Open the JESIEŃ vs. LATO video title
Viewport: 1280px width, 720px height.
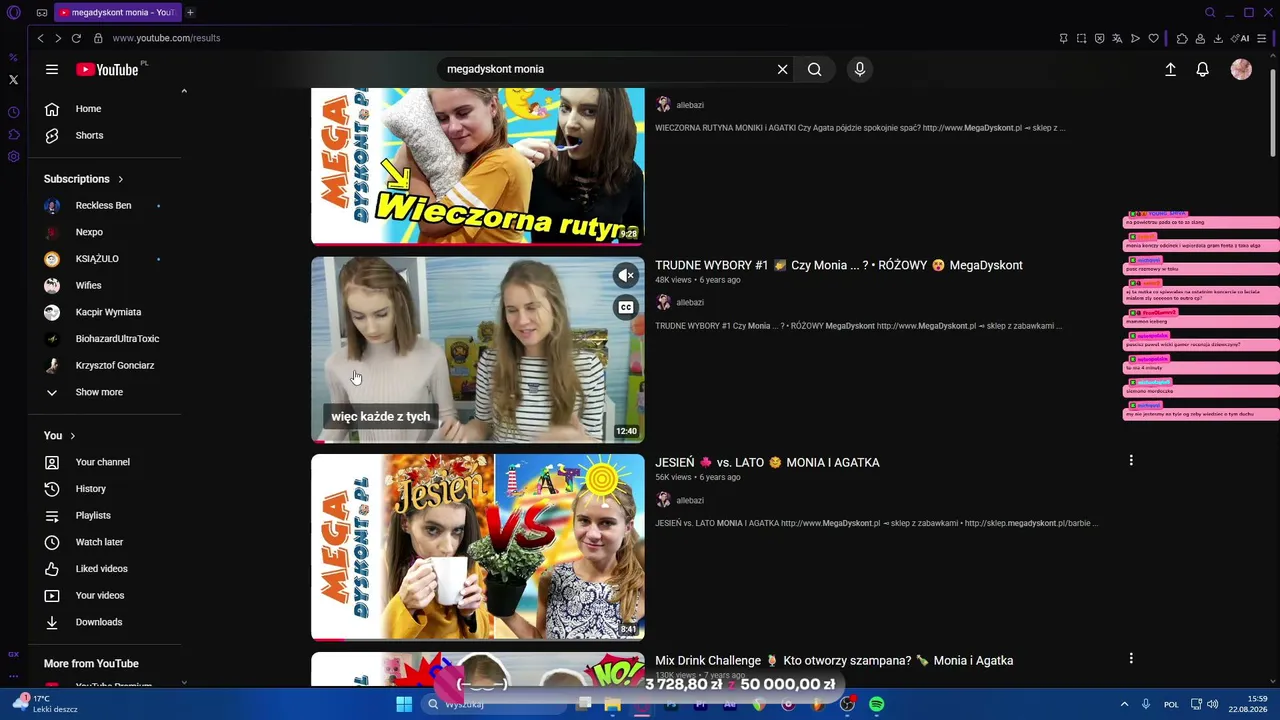coord(767,463)
